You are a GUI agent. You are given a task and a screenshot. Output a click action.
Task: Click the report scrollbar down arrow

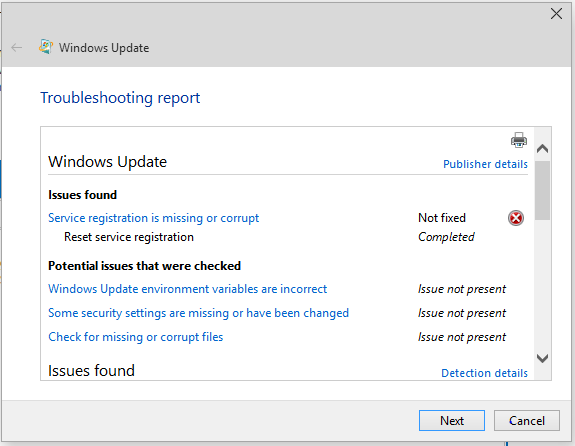(x=542, y=358)
